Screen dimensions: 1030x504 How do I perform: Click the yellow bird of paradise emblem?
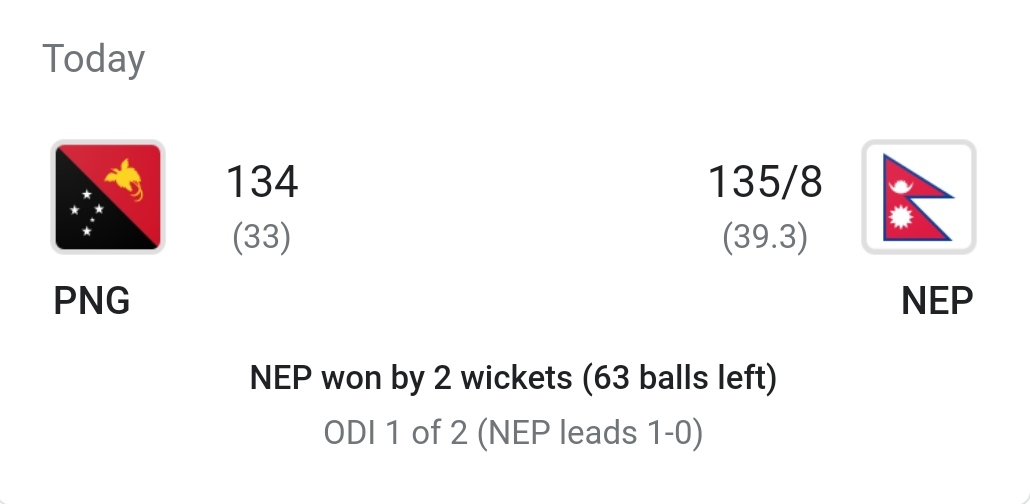coord(125,179)
